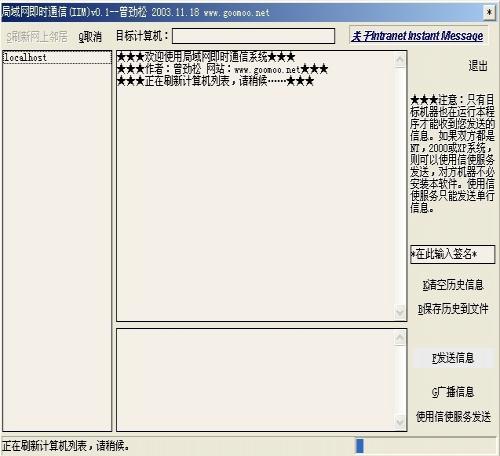
Task: Click the 广播信息 broadcast button
Action: click(x=453, y=392)
